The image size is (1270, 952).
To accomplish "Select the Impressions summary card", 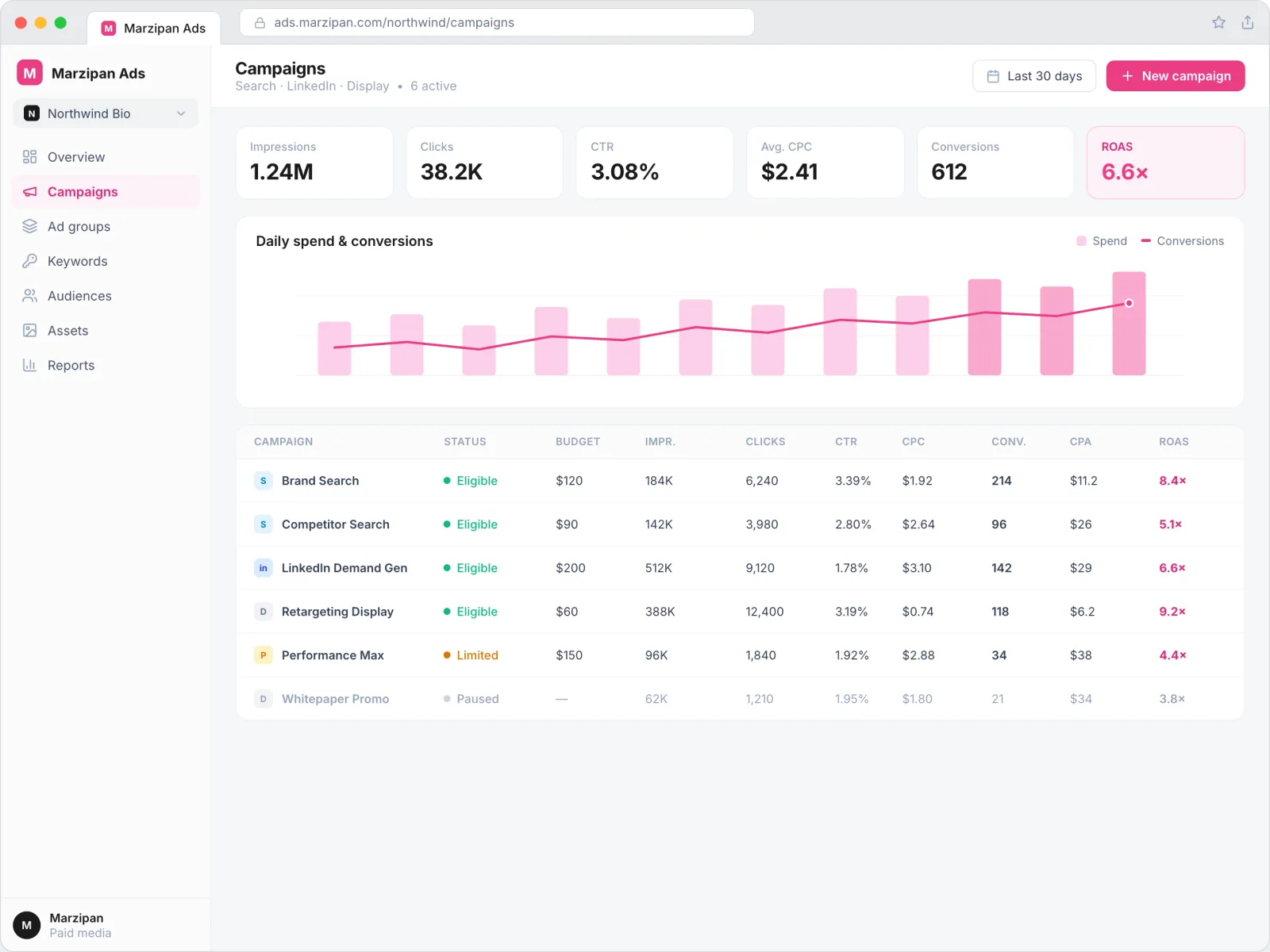I will (x=314, y=163).
